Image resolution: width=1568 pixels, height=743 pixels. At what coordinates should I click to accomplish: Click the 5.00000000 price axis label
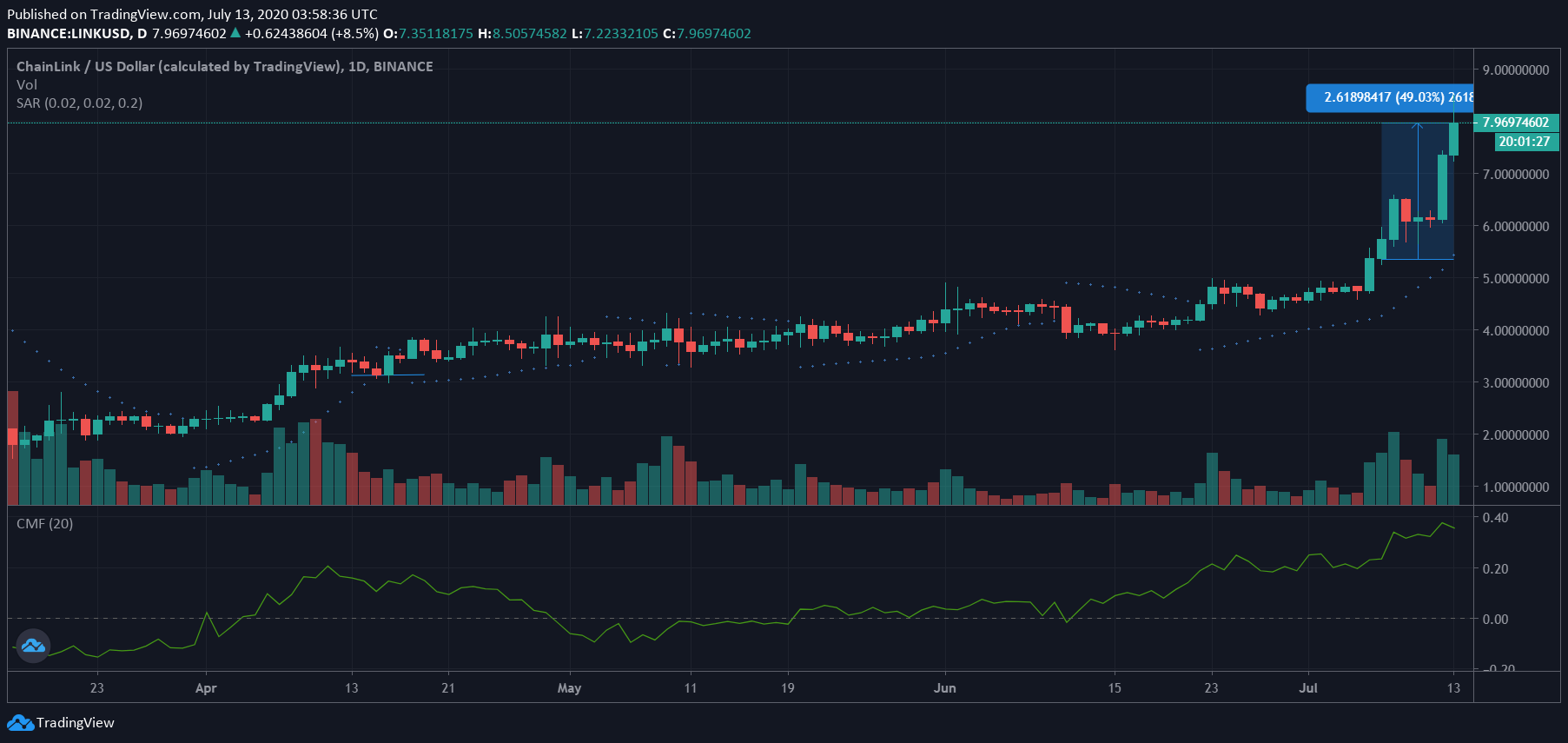(x=1516, y=279)
